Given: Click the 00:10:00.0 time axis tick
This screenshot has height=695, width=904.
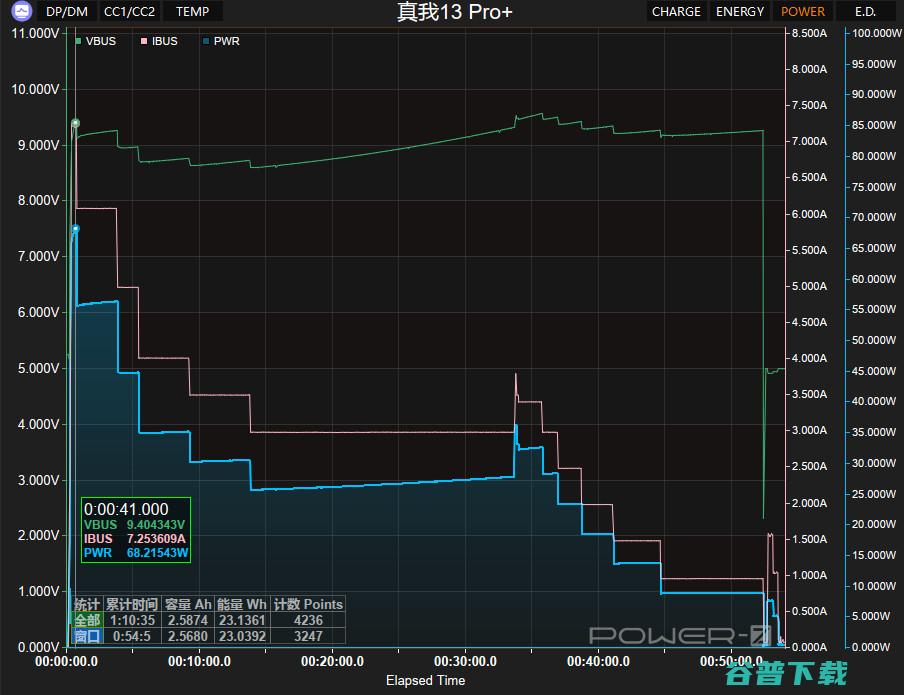Looking at the screenshot, I should (x=199, y=662).
